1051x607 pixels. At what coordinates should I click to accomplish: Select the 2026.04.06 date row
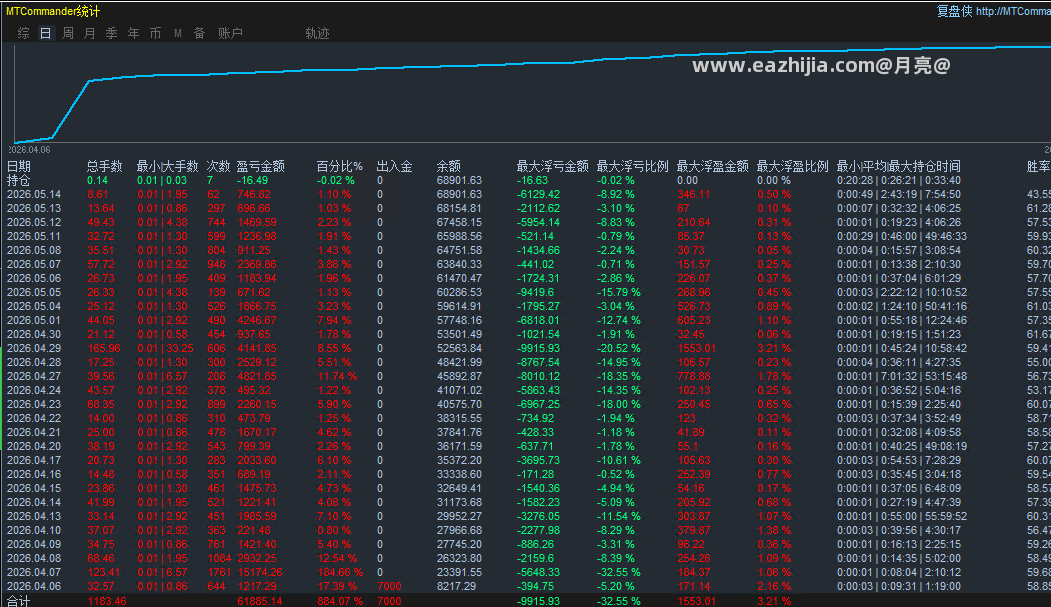pos(34,586)
